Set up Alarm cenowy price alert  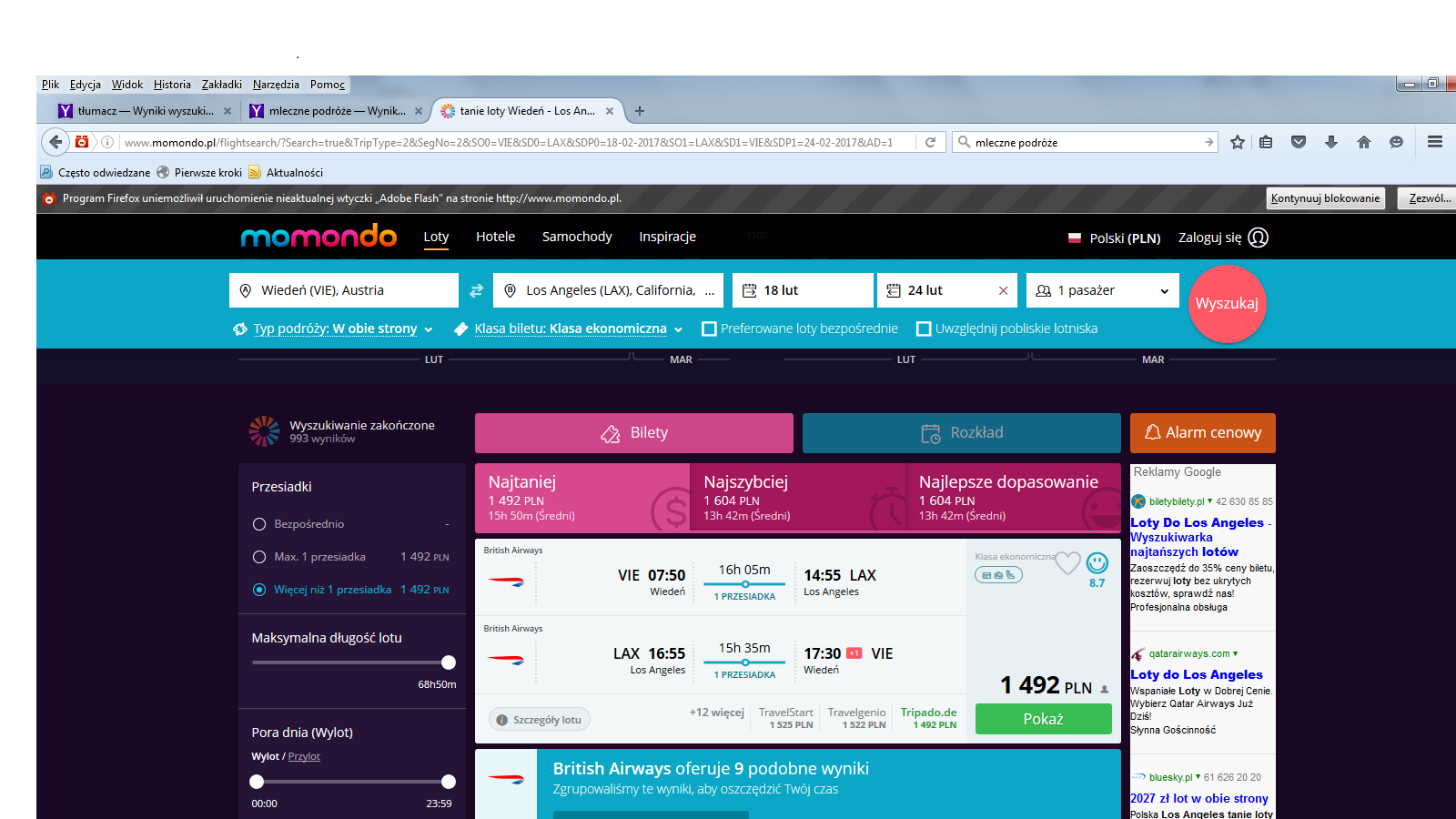1203,433
